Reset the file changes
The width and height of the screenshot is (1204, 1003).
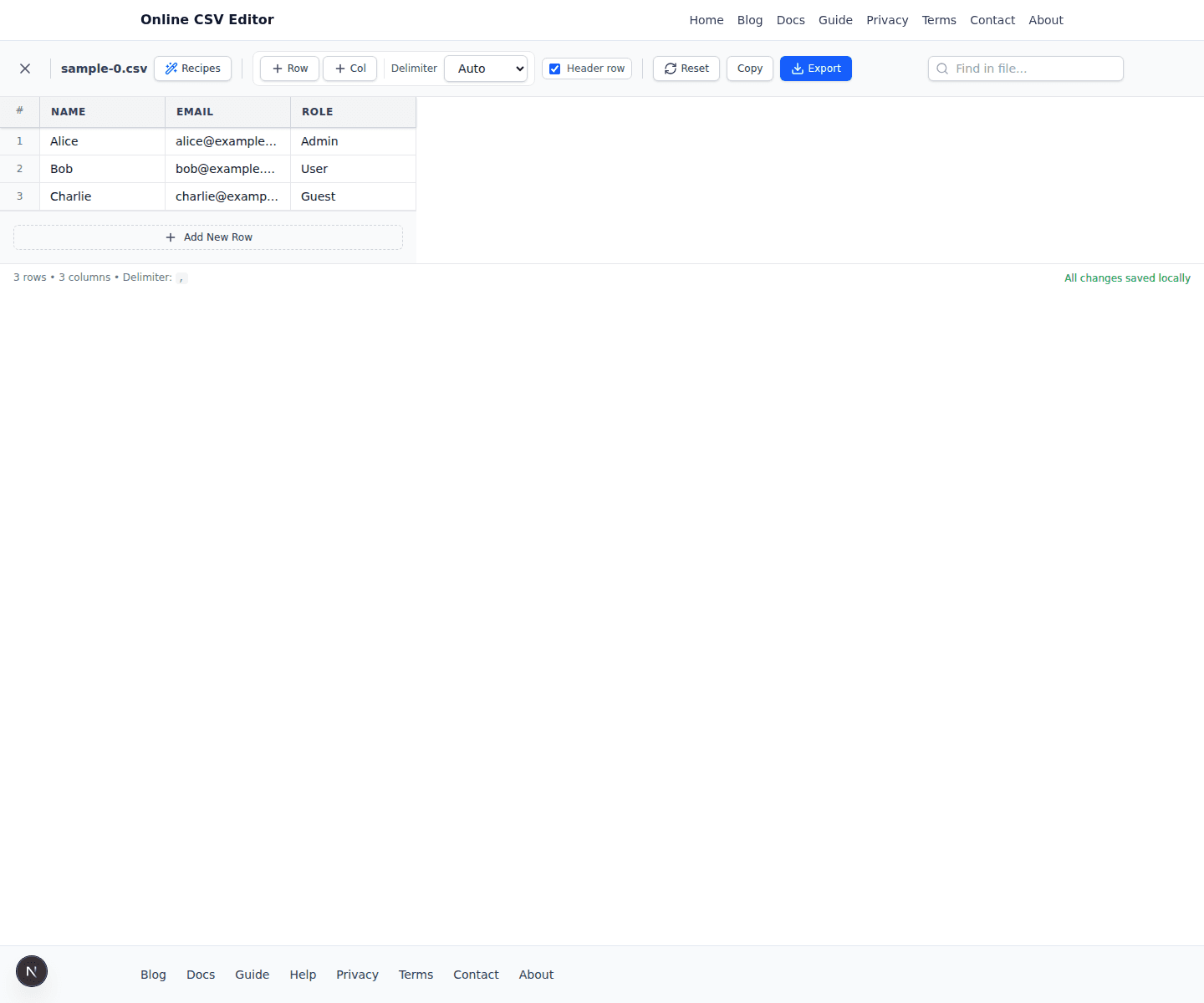[x=686, y=69]
